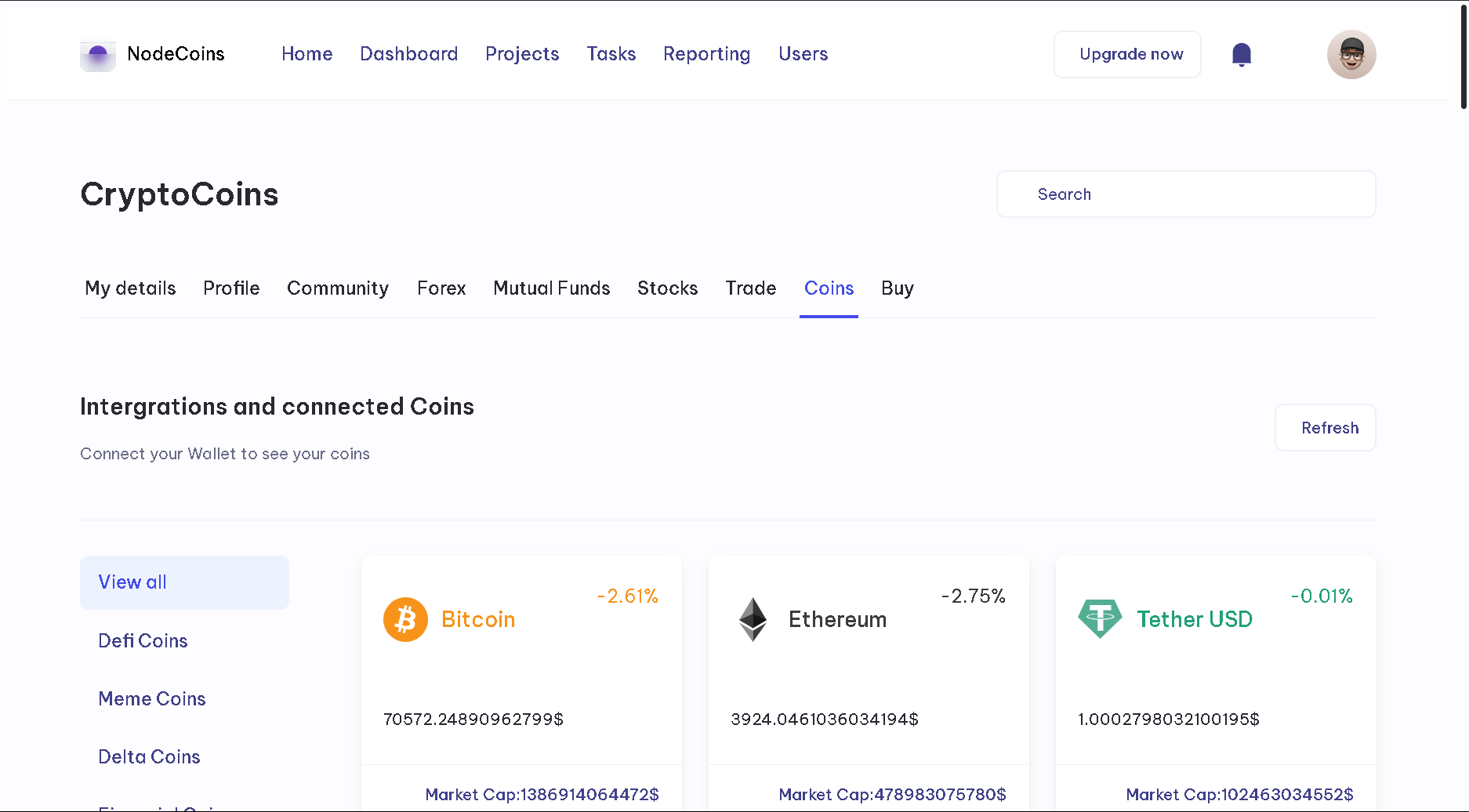Image resolution: width=1469 pixels, height=812 pixels.
Task: Filter by Defi Coins
Action: [x=143, y=641]
